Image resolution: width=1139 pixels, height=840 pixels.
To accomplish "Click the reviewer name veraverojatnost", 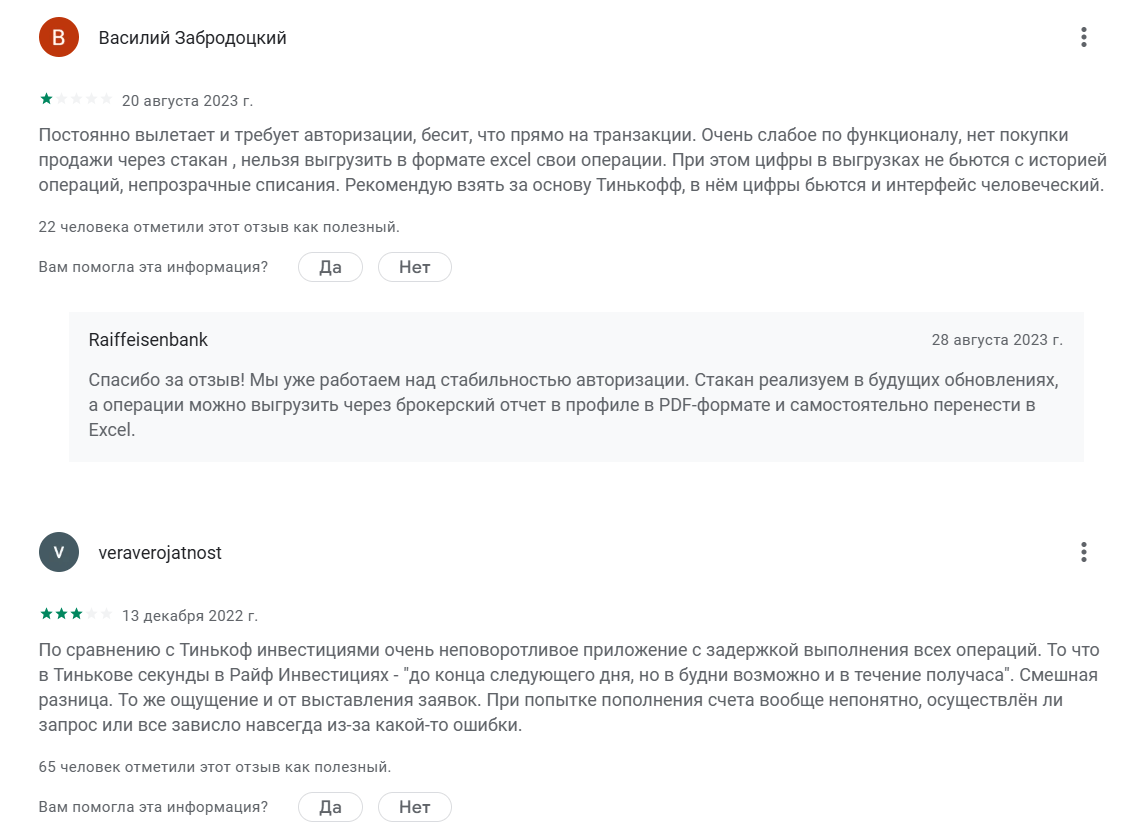I will click(x=160, y=553).
